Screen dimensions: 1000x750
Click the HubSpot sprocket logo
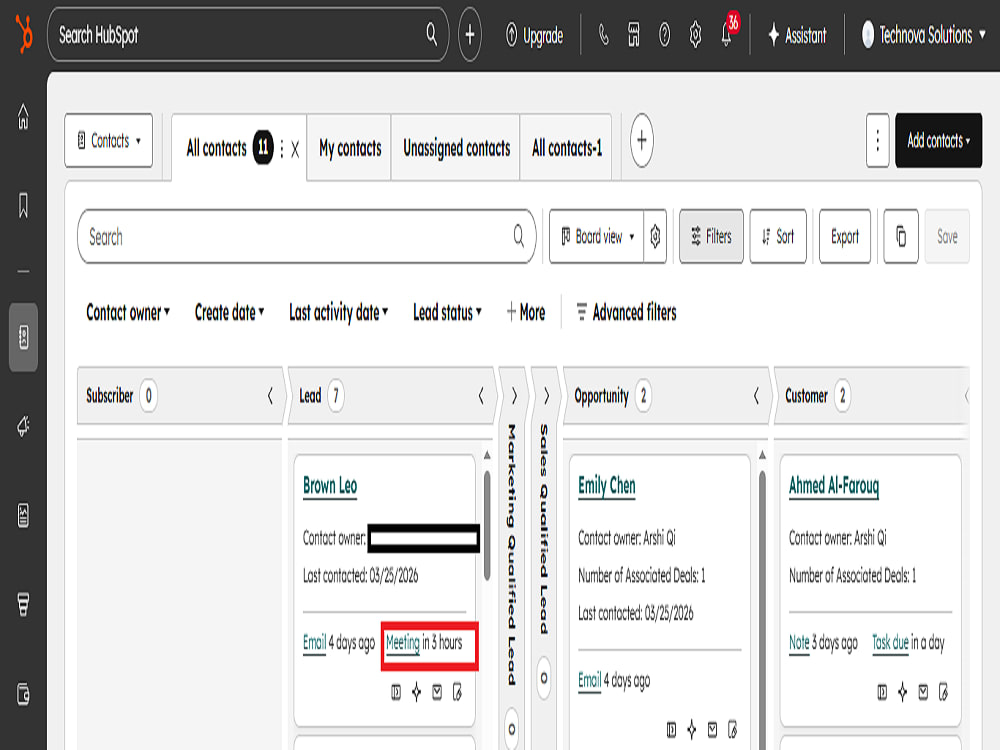(x=24, y=35)
